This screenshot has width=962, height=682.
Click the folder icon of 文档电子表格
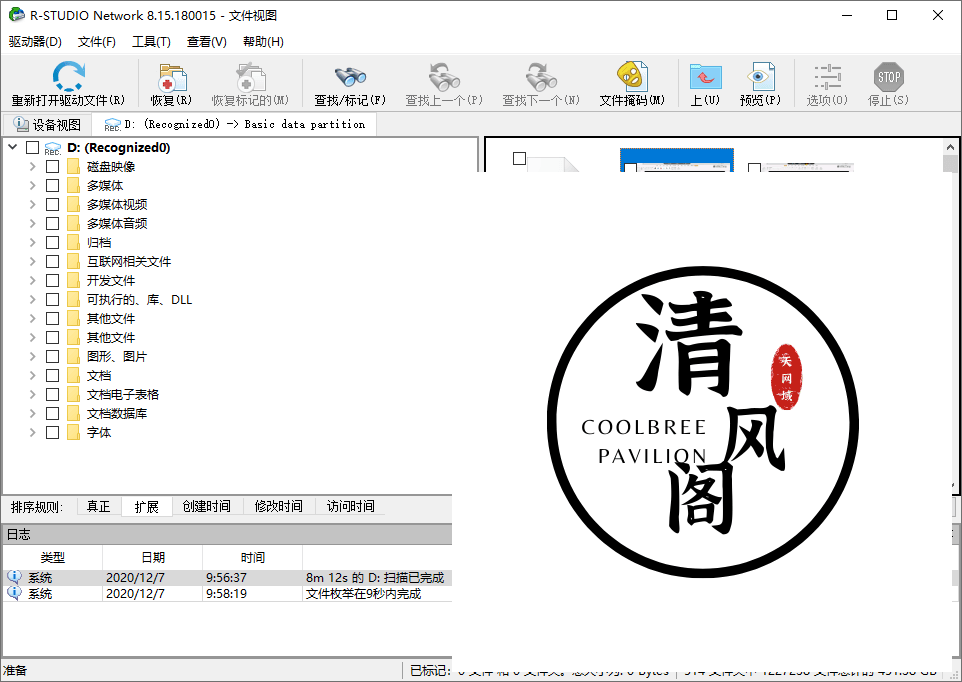point(74,394)
